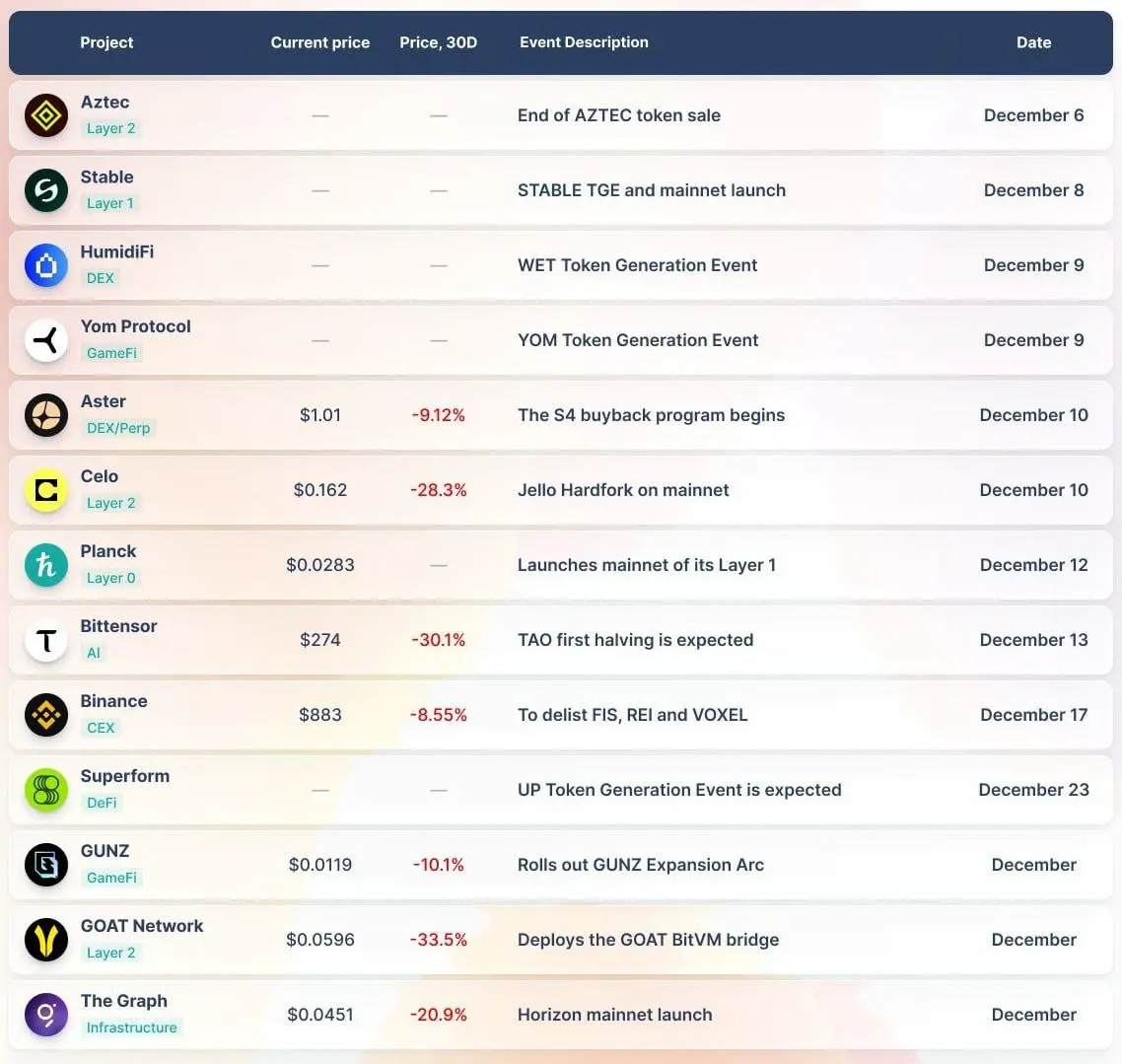The width and height of the screenshot is (1122, 1064).
Task: Click the -9.12% change for Aster
Action: coord(438,415)
